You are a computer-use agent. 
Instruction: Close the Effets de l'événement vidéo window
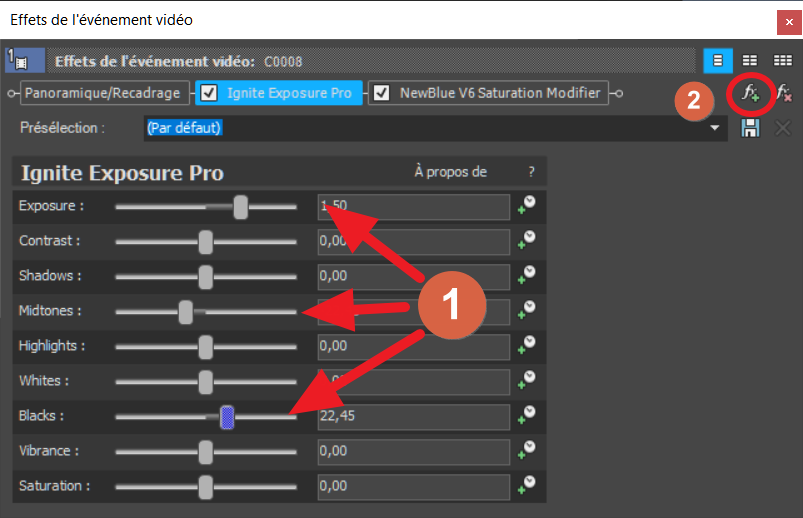[x=789, y=22]
